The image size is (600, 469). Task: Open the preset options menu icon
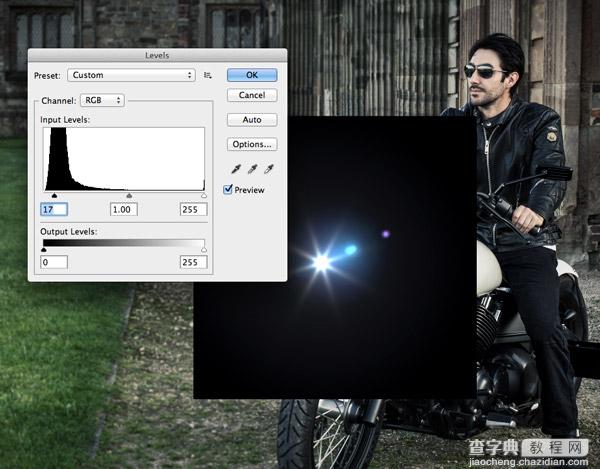tap(208, 75)
